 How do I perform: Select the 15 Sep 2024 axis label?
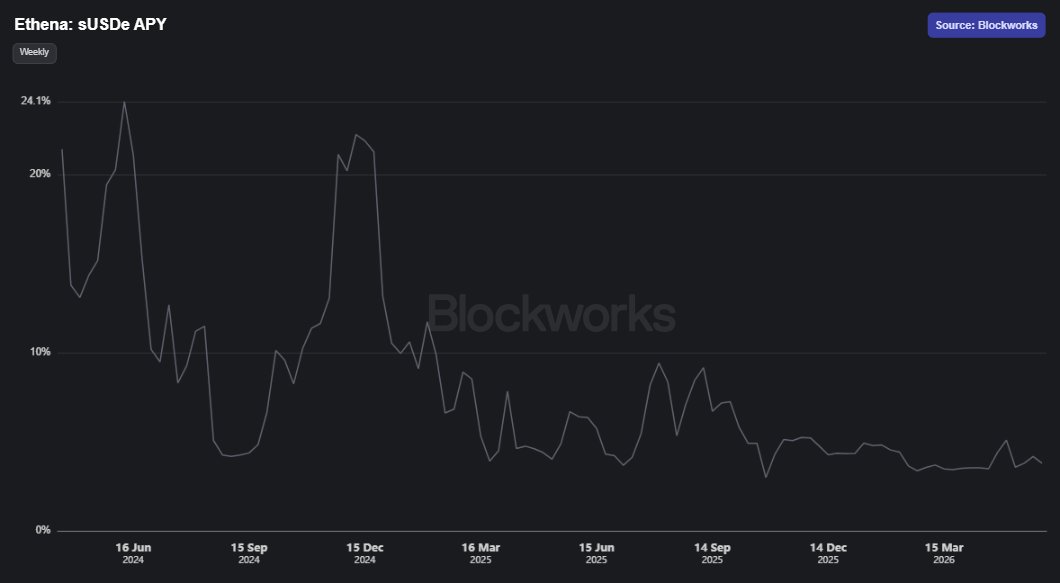(249, 553)
